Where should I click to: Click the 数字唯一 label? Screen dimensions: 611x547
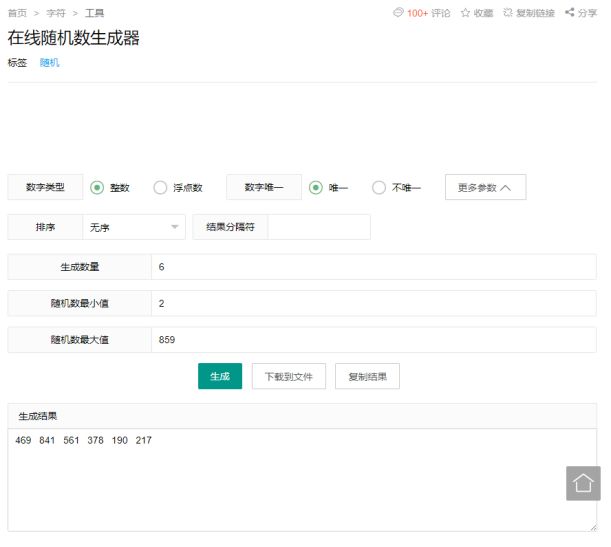point(264,187)
